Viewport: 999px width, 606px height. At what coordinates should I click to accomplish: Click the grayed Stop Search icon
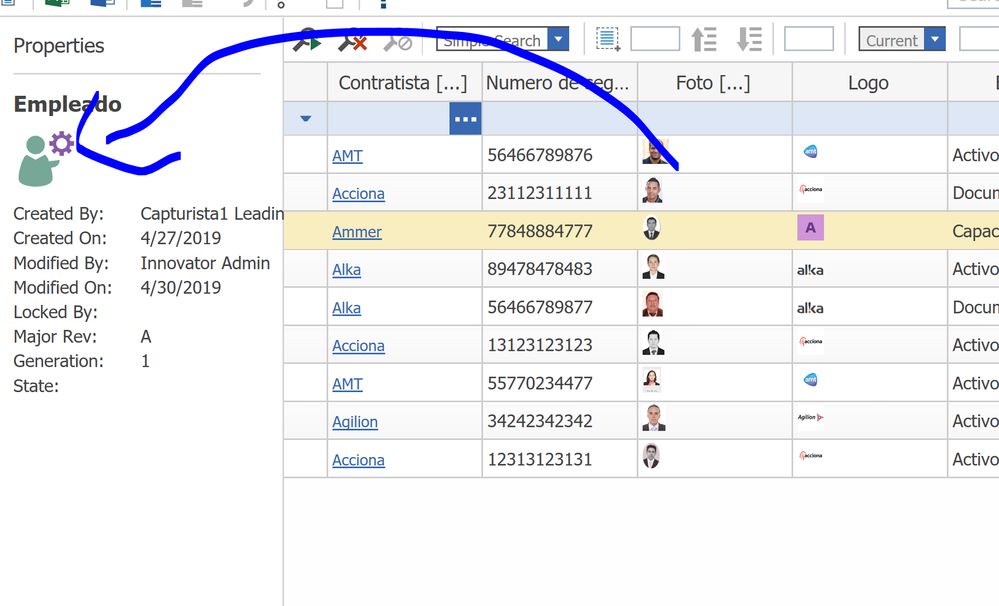click(x=397, y=41)
